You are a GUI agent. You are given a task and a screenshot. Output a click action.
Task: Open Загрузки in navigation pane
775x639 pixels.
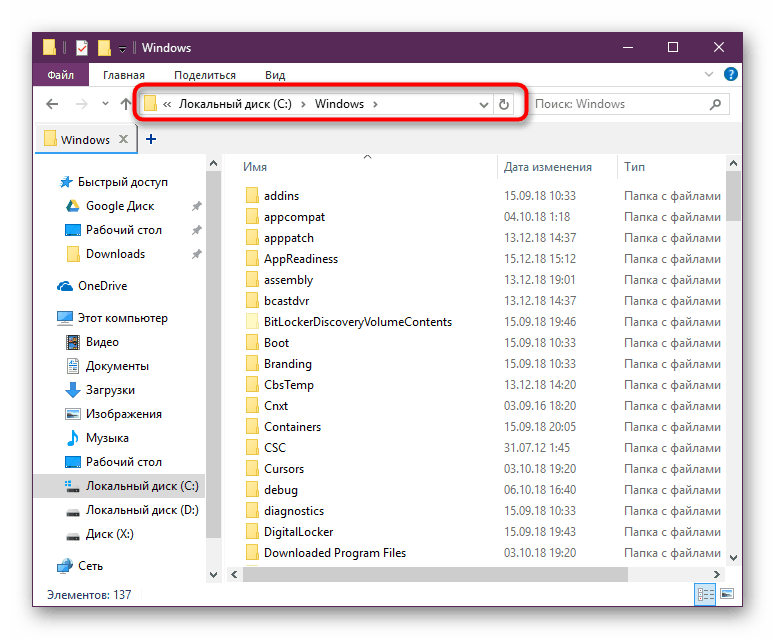(100, 390)
